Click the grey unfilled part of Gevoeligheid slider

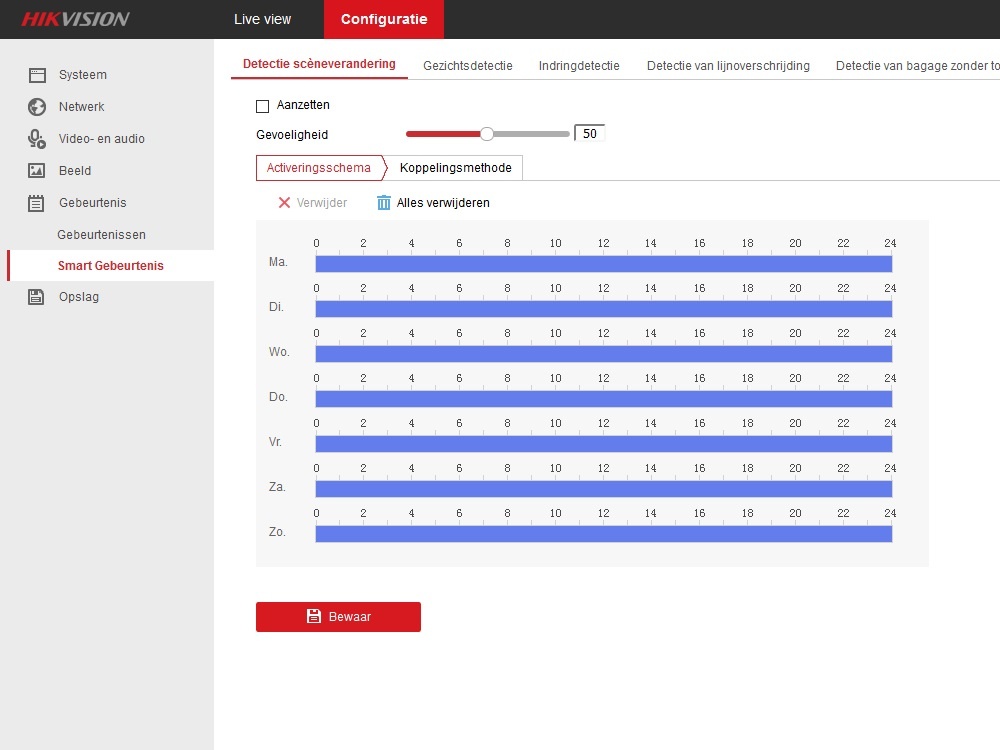pyautogui.click(x=531, y=134)
